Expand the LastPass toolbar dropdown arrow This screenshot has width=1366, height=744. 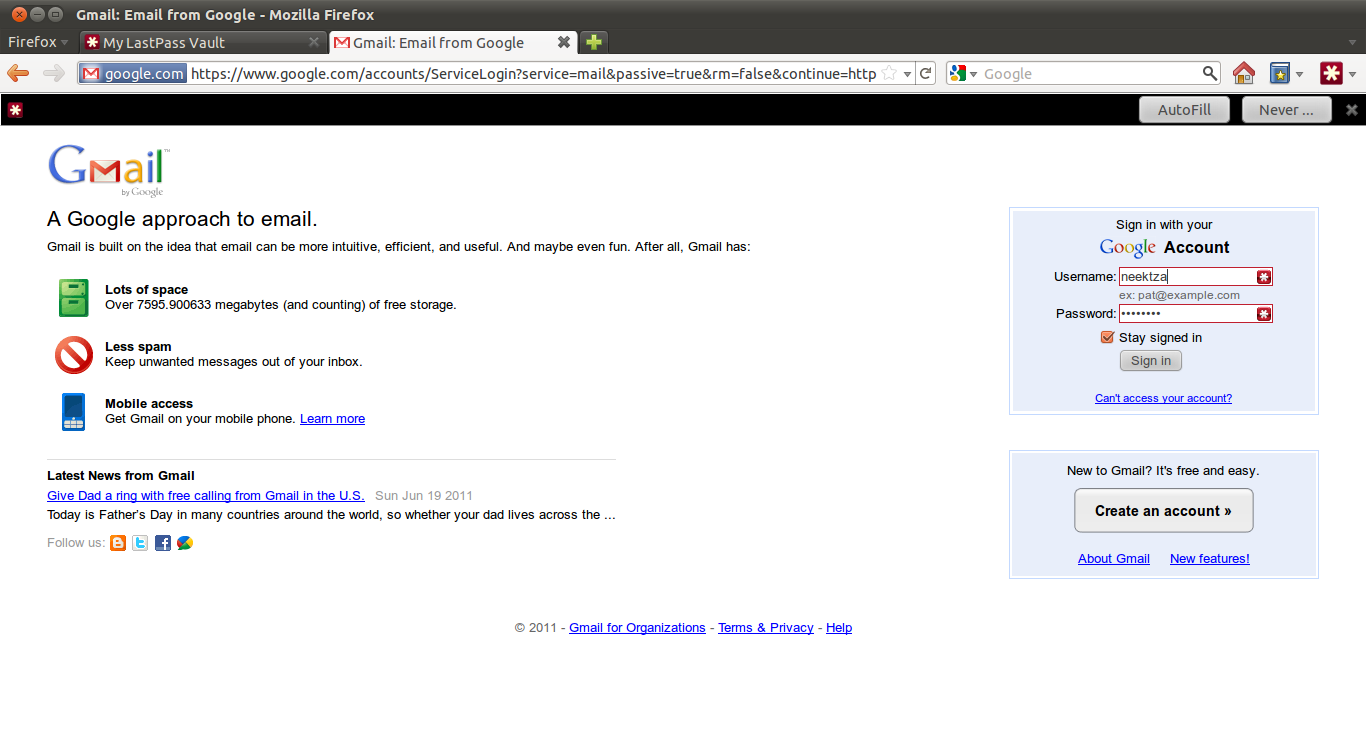1352,74
